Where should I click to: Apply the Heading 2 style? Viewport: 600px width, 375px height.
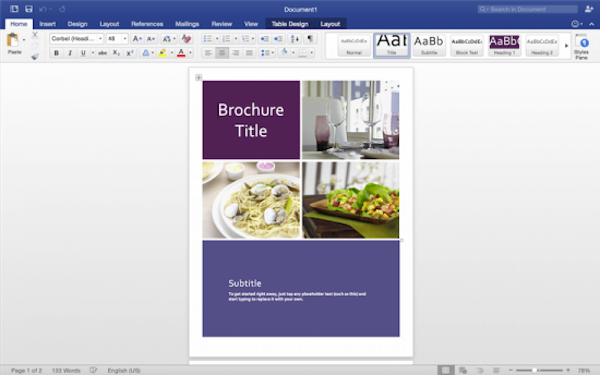tap(541, 46)
